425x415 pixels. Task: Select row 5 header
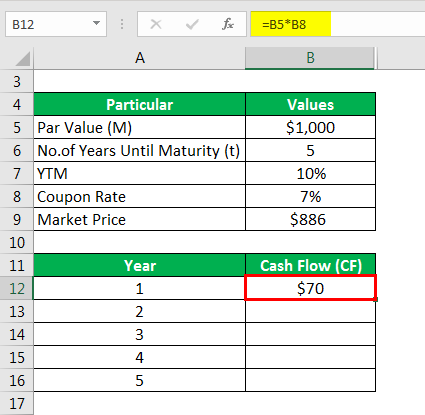point(17,127)
